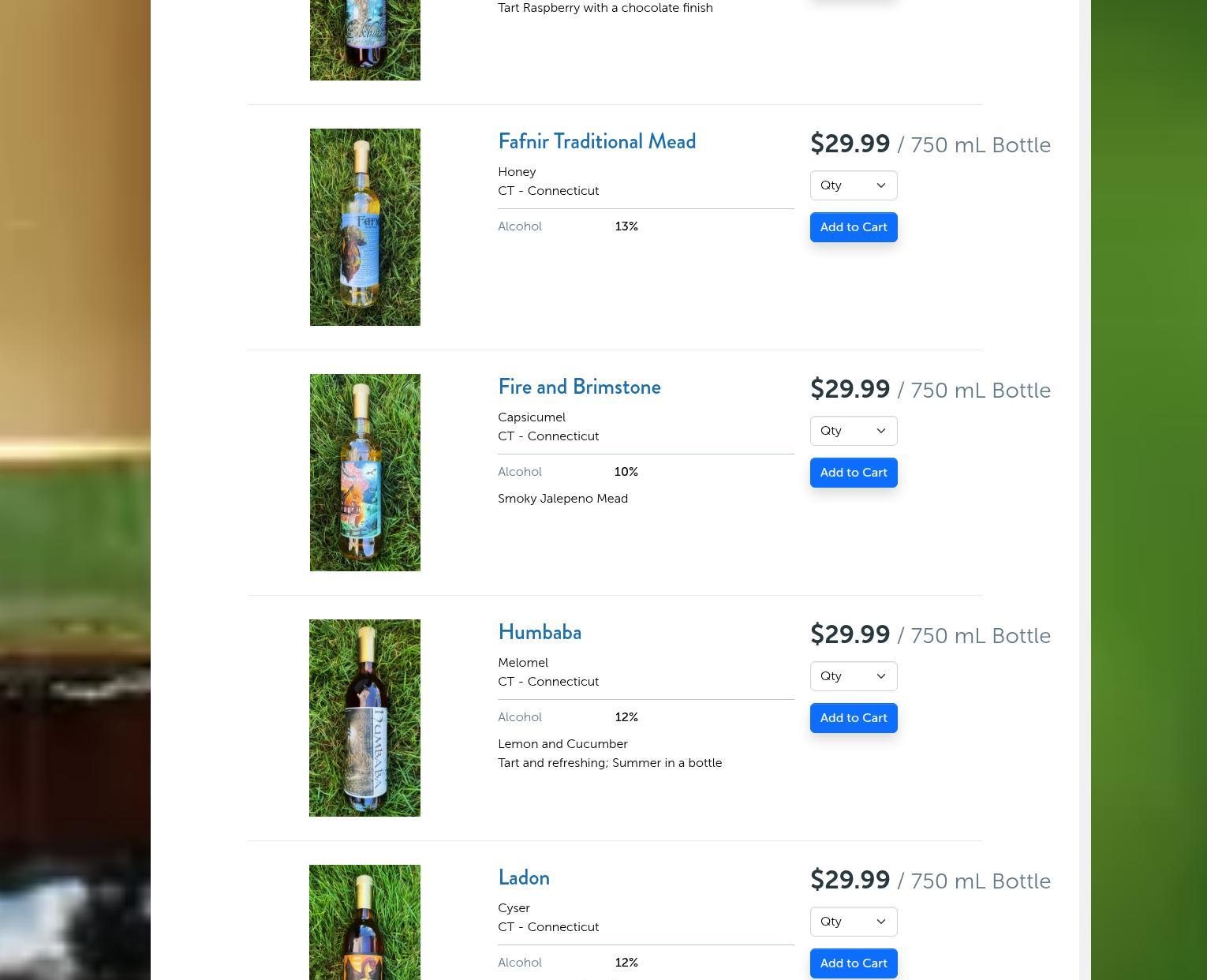
Task: Click the Smoky Jalepeno Mead description text
Action: tap(562, 499)
